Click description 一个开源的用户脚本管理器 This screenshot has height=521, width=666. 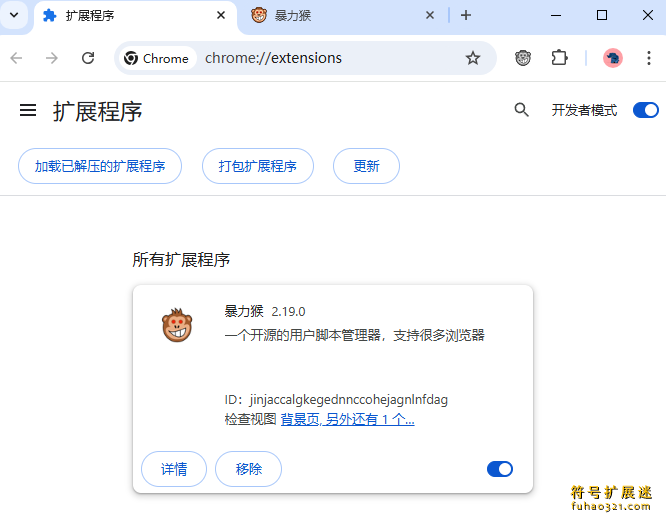click(302, 335)
